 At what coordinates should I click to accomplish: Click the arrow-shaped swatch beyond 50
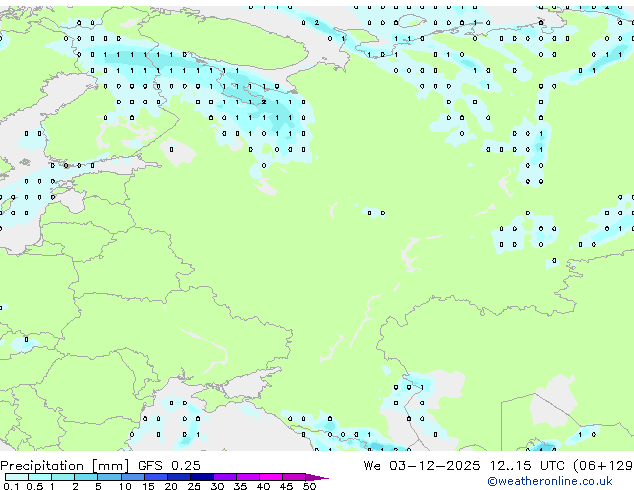tap(317, 477)
